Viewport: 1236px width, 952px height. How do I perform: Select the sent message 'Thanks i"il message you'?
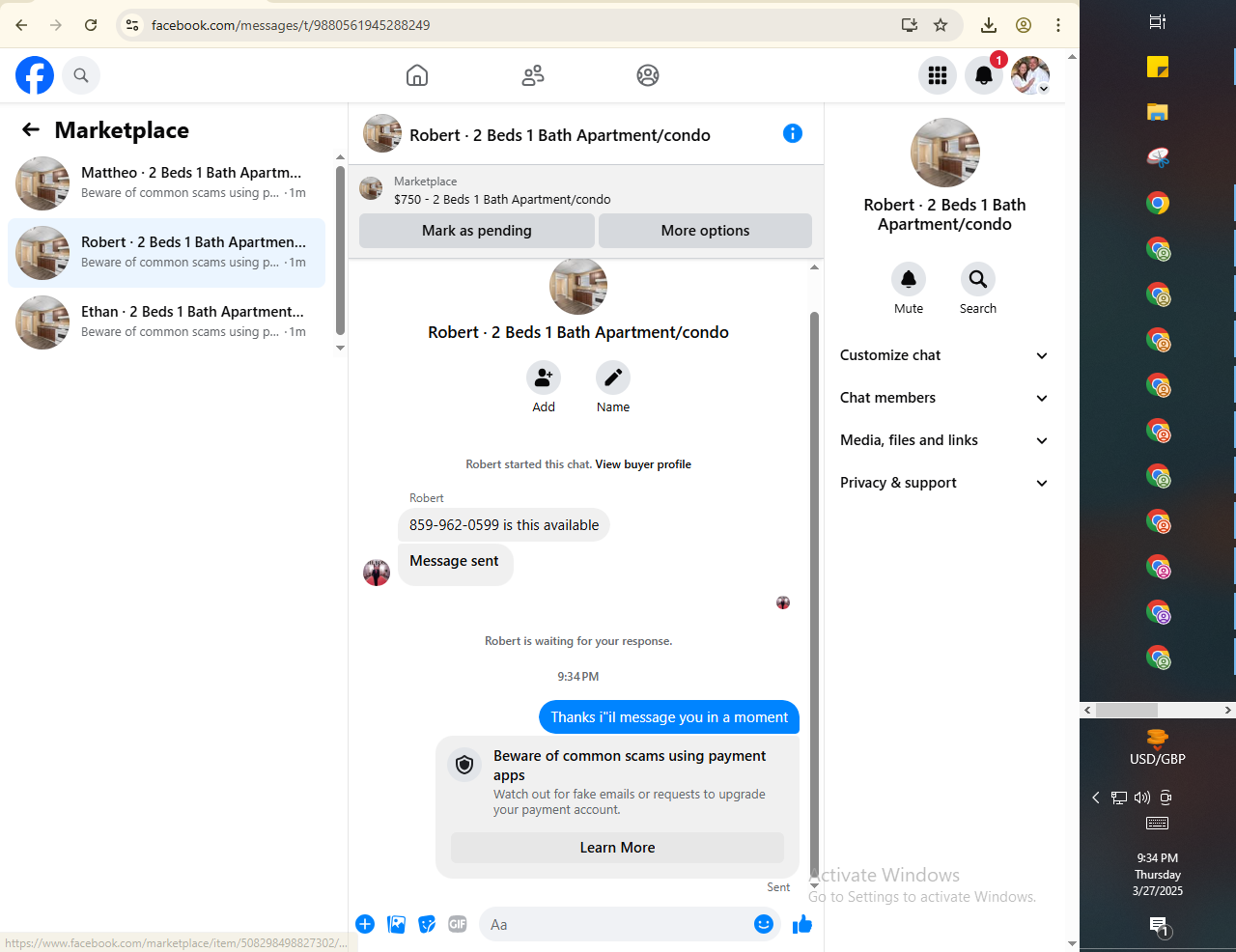(x=669, y=717)
